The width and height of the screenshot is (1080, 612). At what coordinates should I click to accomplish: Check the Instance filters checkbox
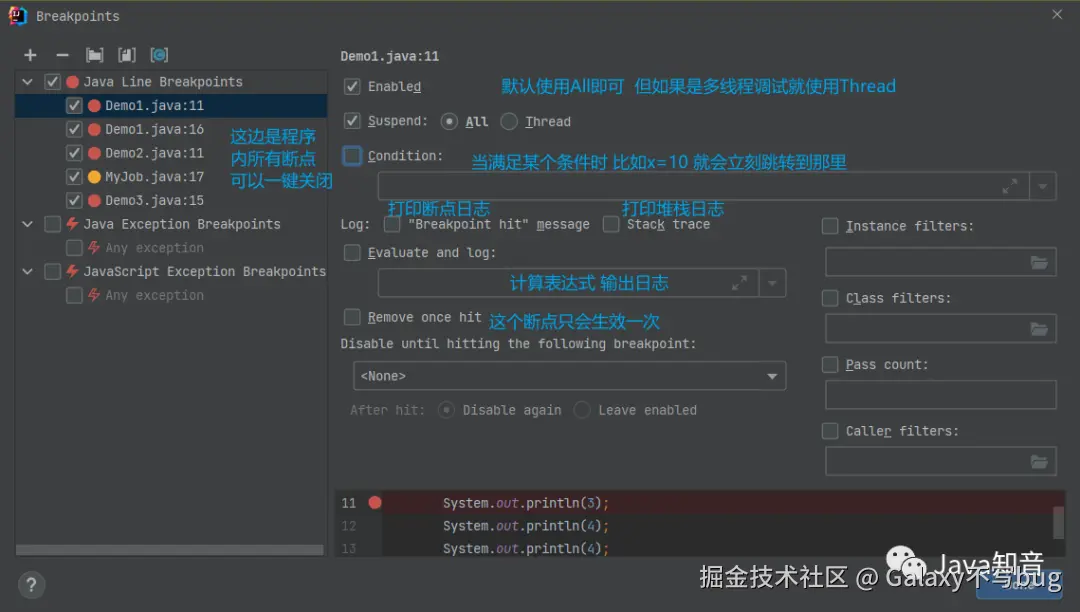pos(830,226)
